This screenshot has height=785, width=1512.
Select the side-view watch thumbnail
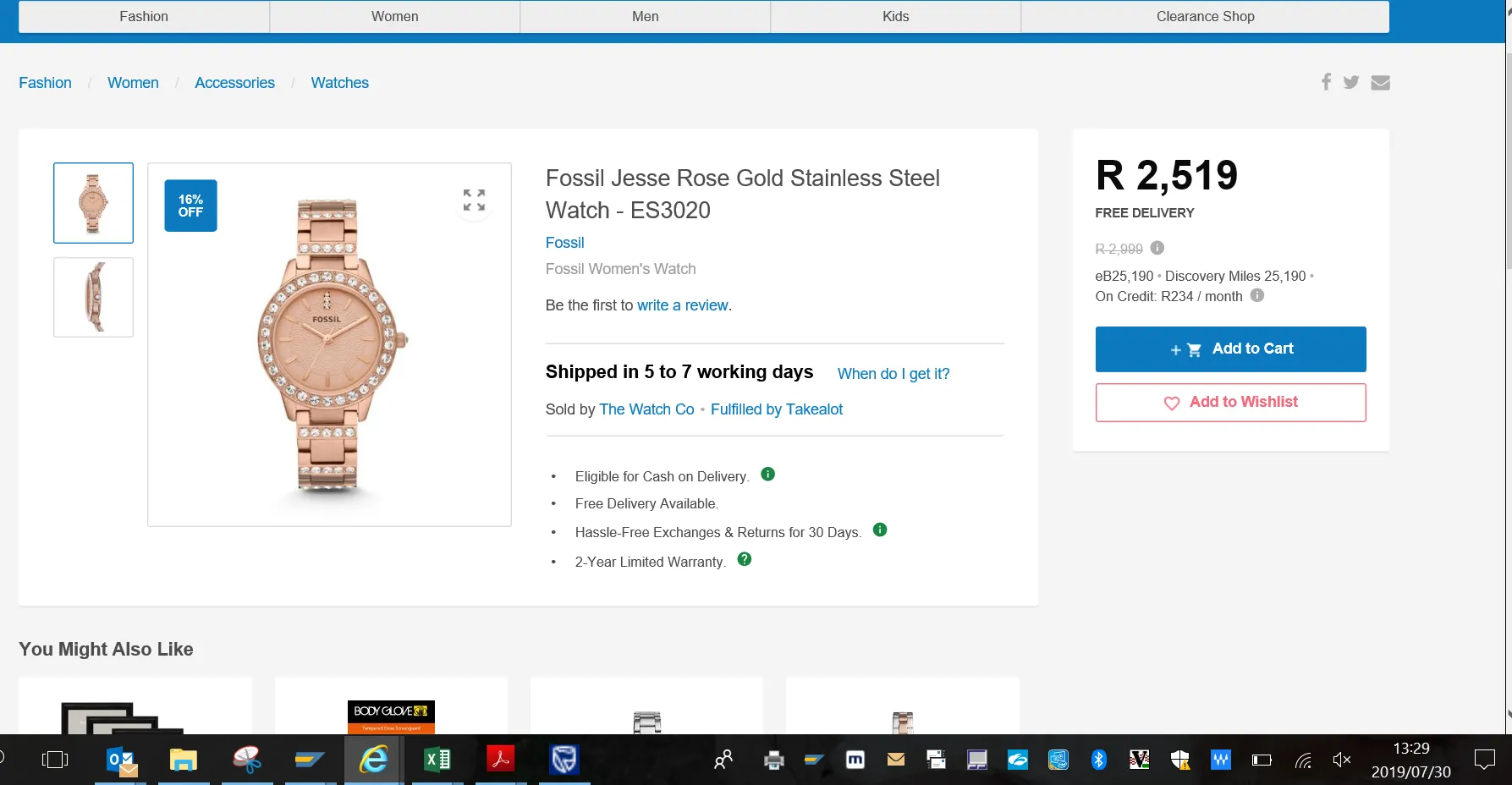(x=93, y=297)
